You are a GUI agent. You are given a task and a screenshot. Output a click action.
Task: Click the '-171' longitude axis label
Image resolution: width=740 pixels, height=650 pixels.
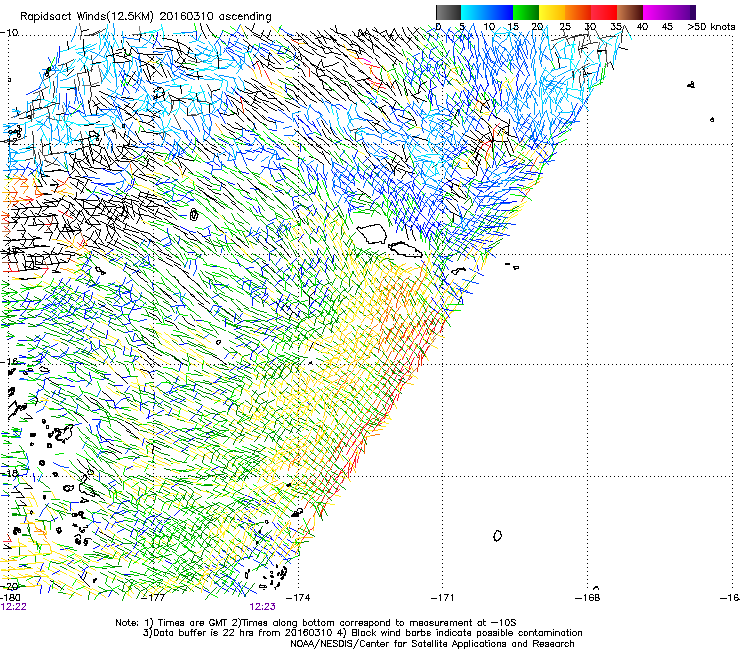coord(443,598)
